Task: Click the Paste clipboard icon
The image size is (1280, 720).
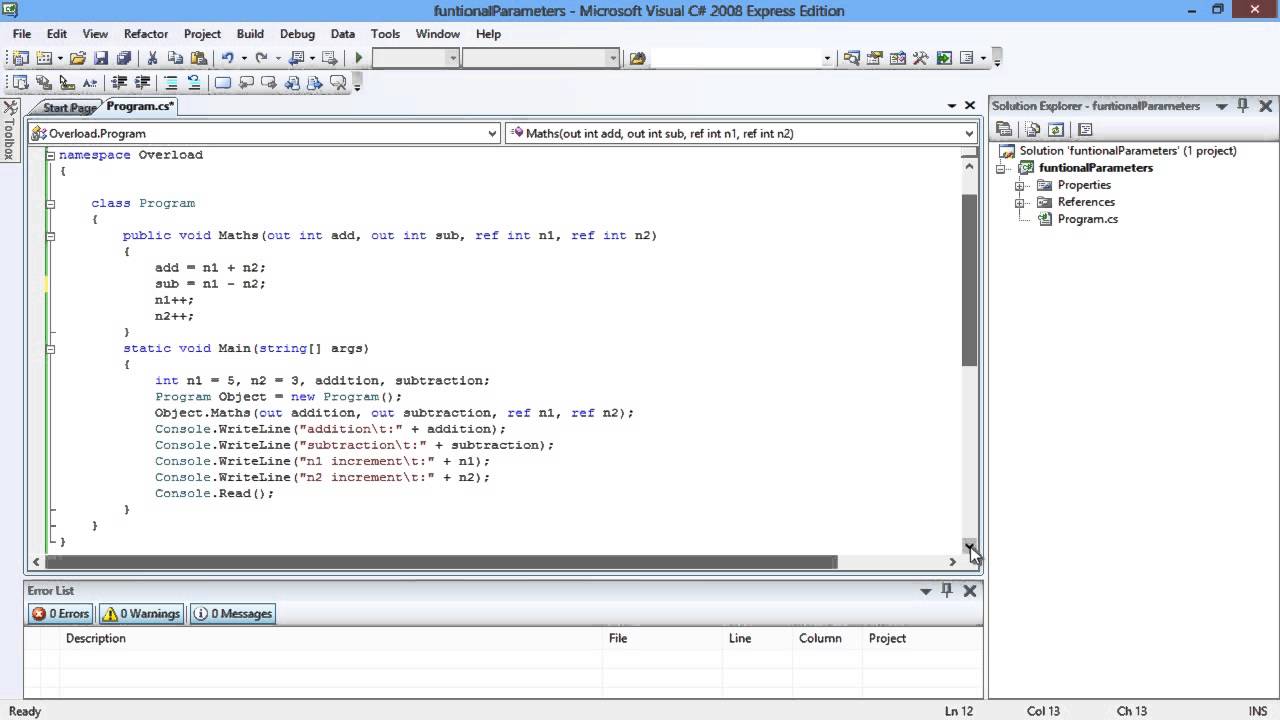Action: pos(198,58)
